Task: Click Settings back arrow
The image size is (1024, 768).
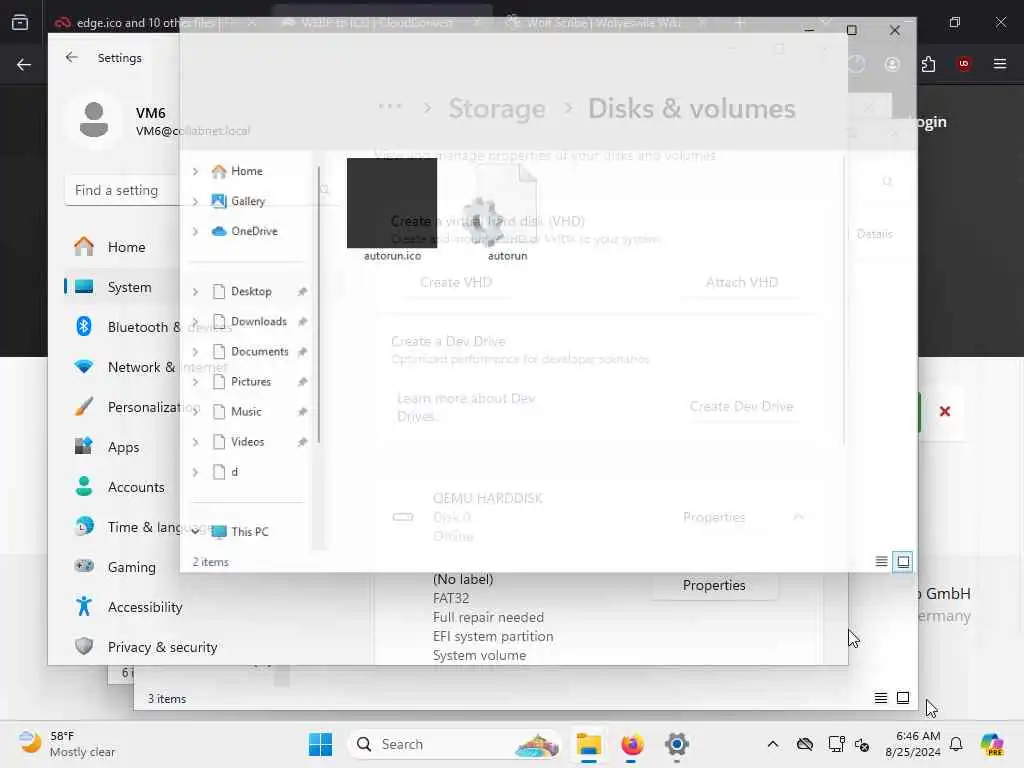Action: [72, 57]
